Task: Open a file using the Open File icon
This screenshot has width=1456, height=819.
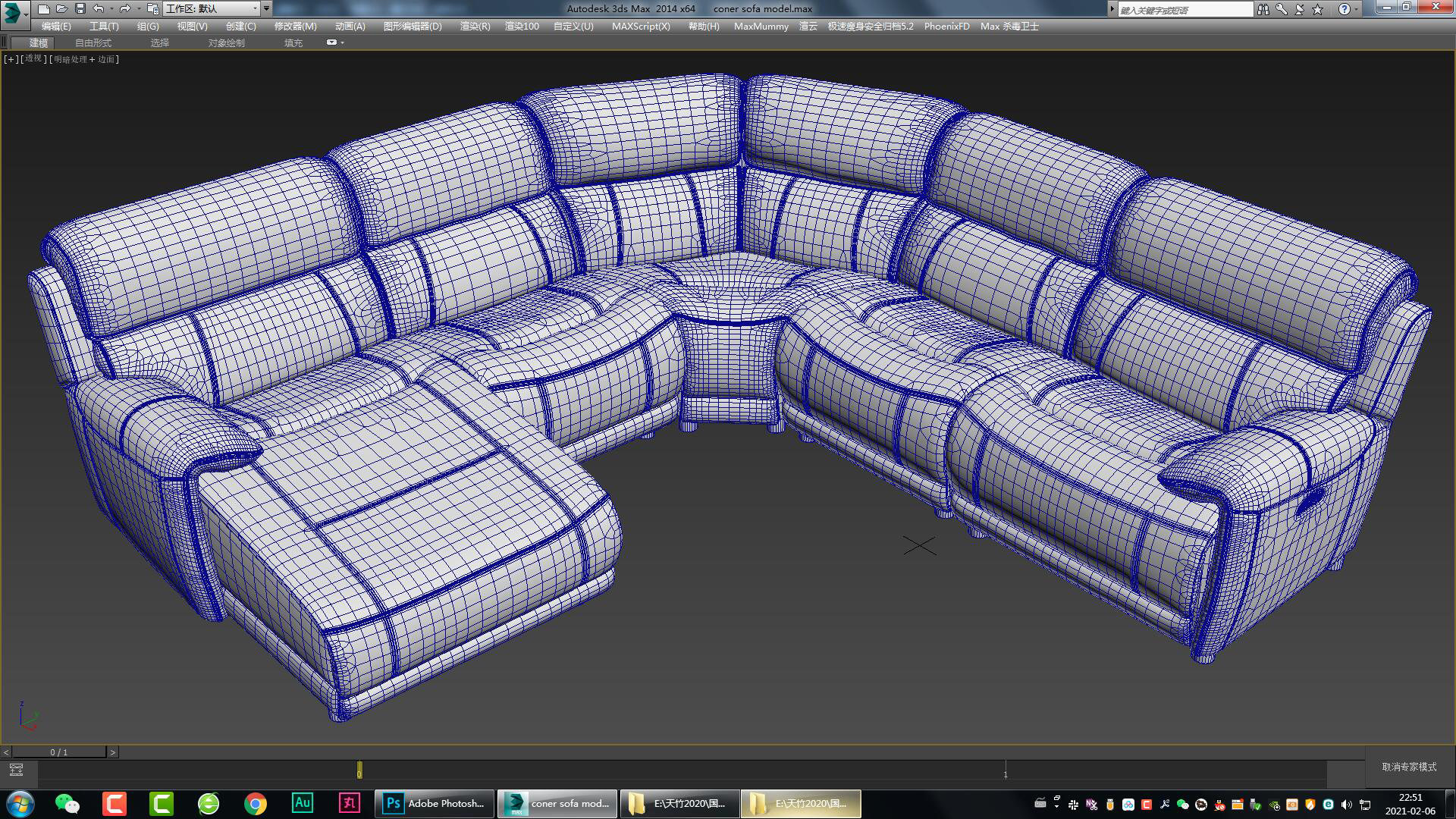Action: [x=62, y=8]
